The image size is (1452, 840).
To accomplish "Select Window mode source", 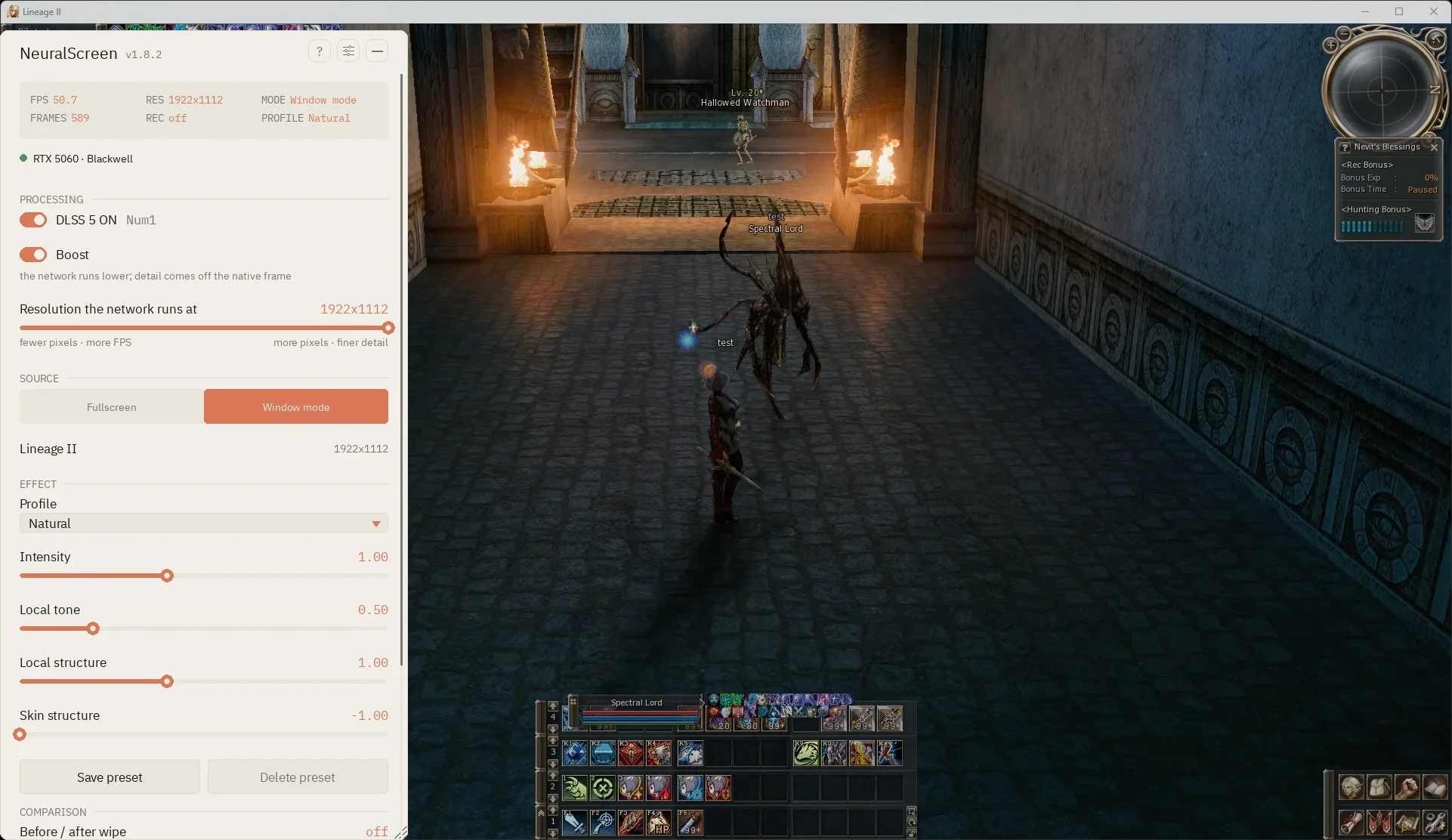I will pos(296,406).
